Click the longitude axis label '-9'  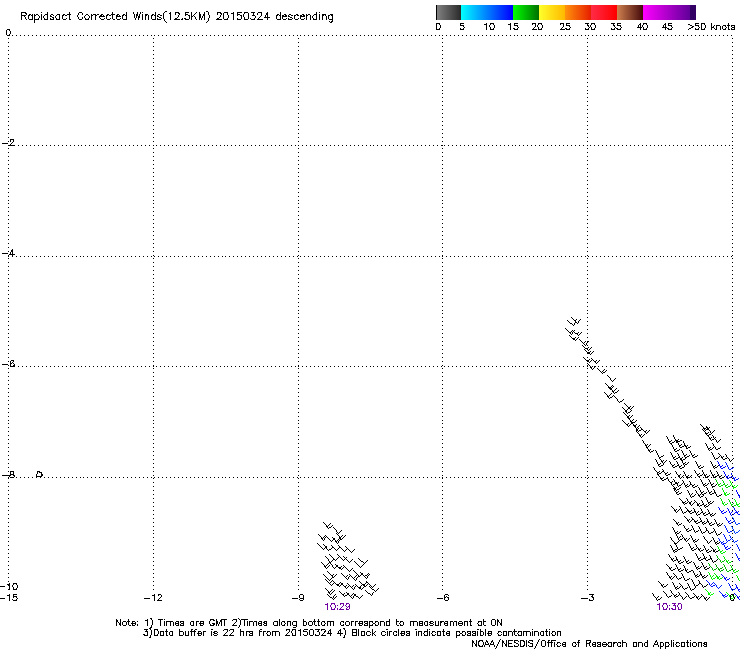click(x=298, y=598)
